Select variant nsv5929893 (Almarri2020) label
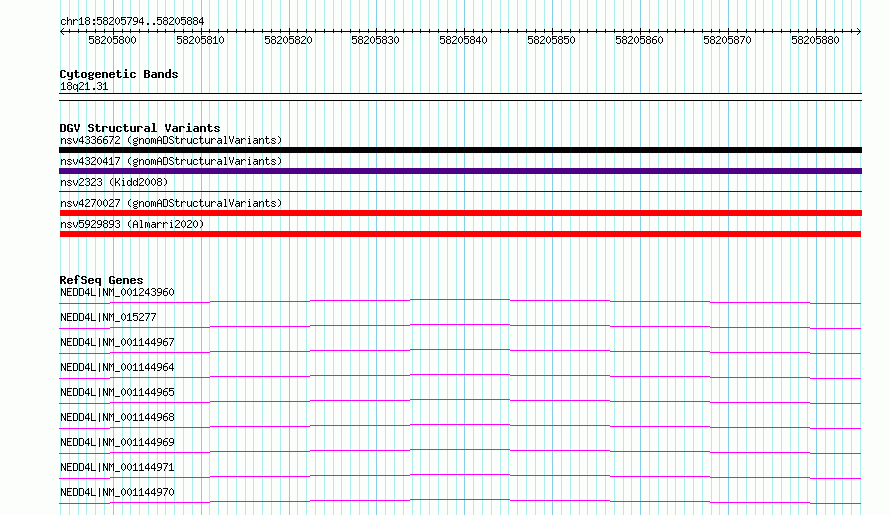The image size is (890, 515). [x=132, y=224]
